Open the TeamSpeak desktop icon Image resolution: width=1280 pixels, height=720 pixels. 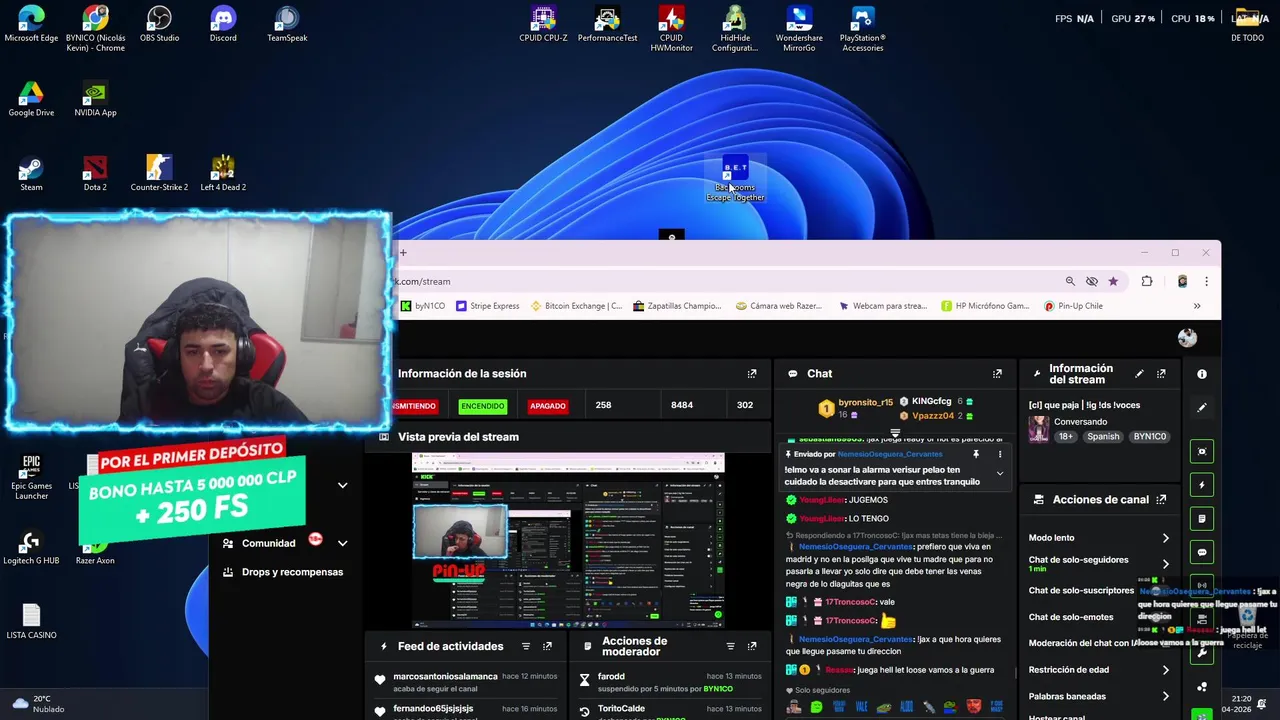pos(287,25)
